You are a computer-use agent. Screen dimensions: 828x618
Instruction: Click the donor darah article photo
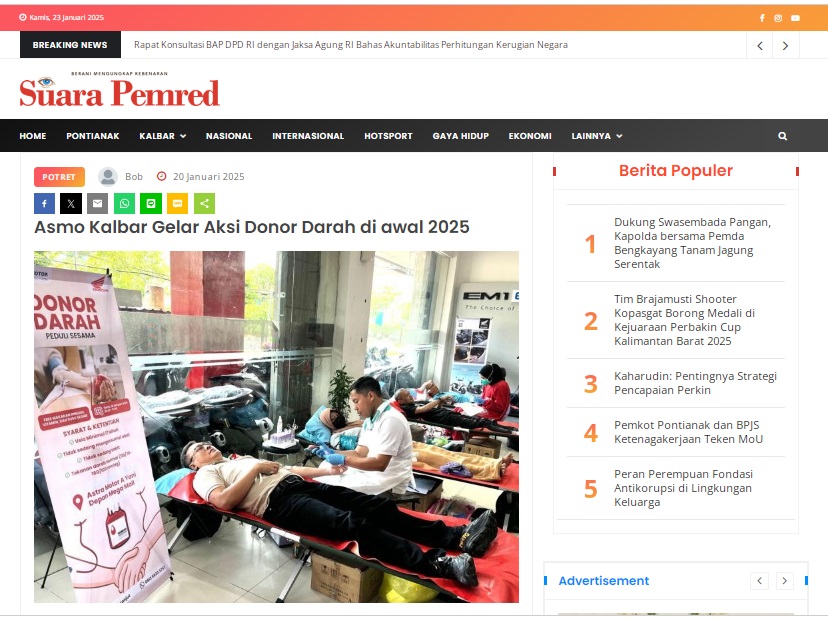click(x=276, y=427)
